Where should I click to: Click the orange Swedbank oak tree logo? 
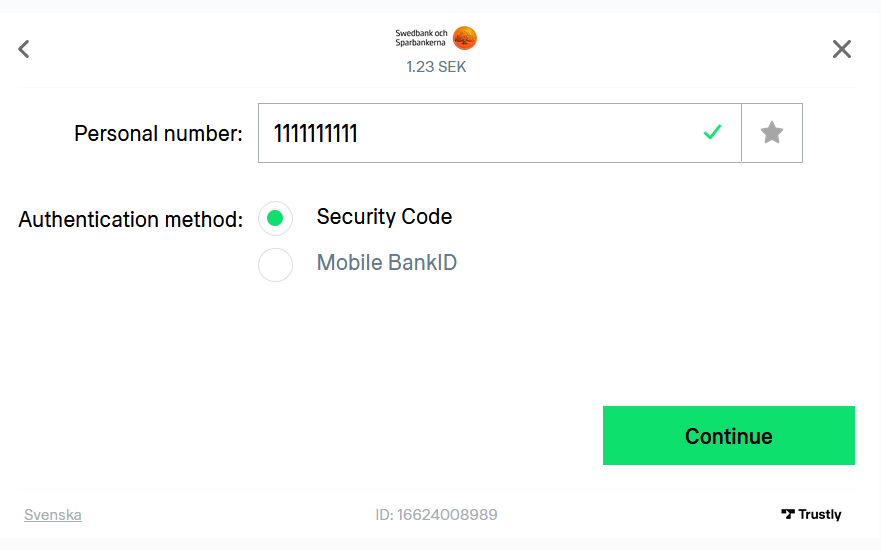(x=465, y=38)
